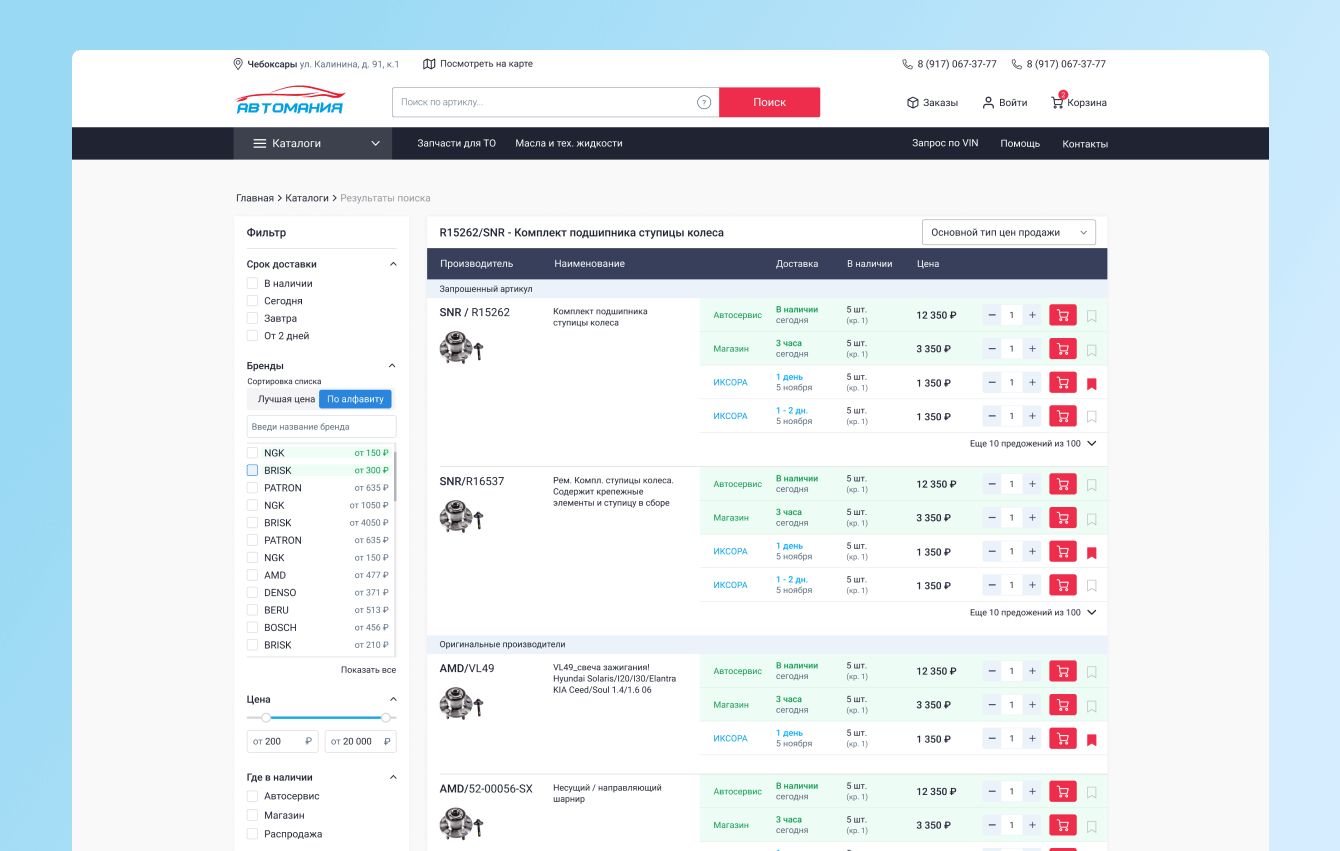1340x851 pixels.
Task: Collapse the Срок доставки filter section
Action: (x=393, y=264)
